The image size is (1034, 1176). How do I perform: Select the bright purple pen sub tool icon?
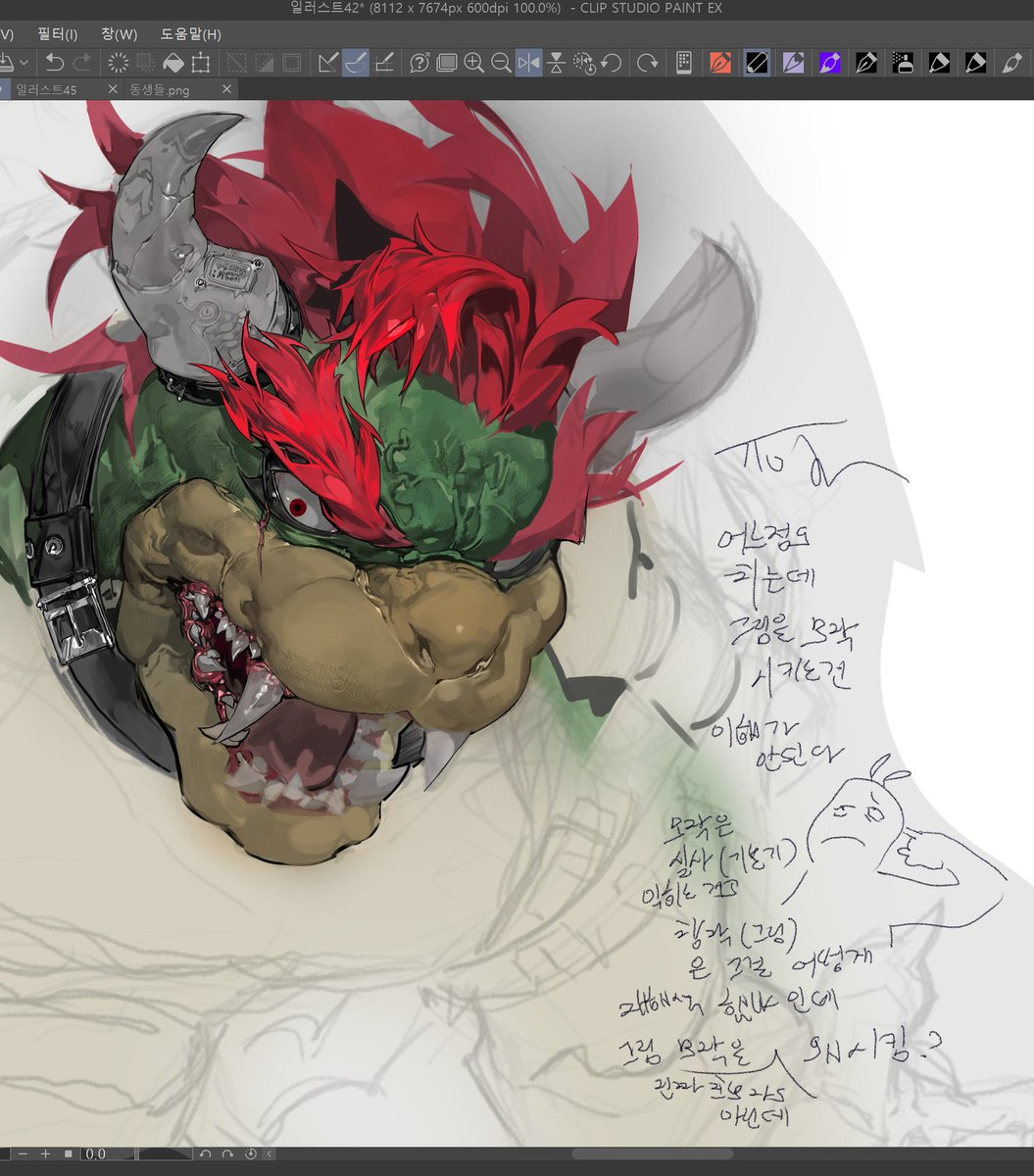click(829, 63)
